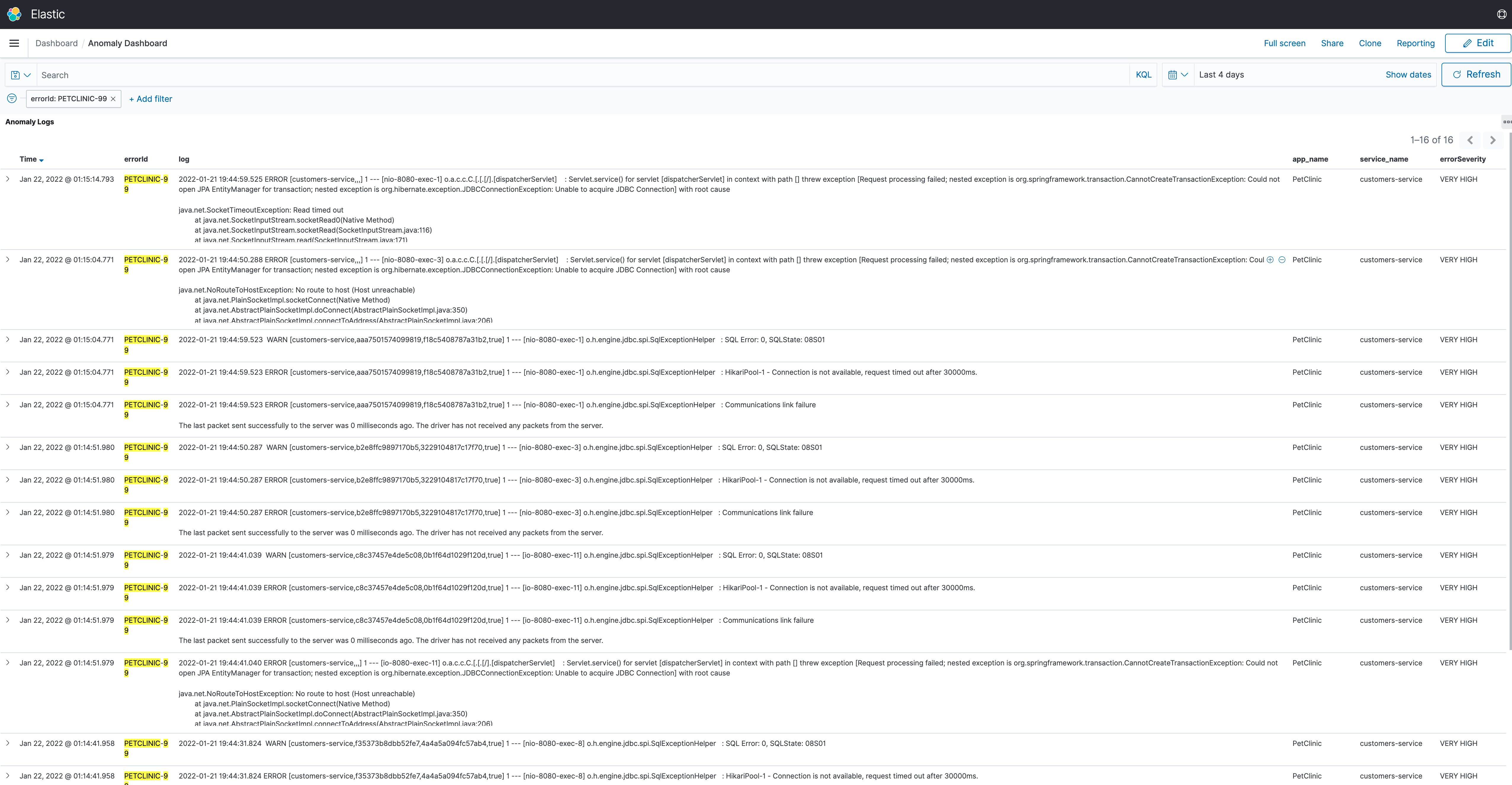Go to next page of logs
The height and width of the screenshot is (785, 1512).
[1493, 140]
